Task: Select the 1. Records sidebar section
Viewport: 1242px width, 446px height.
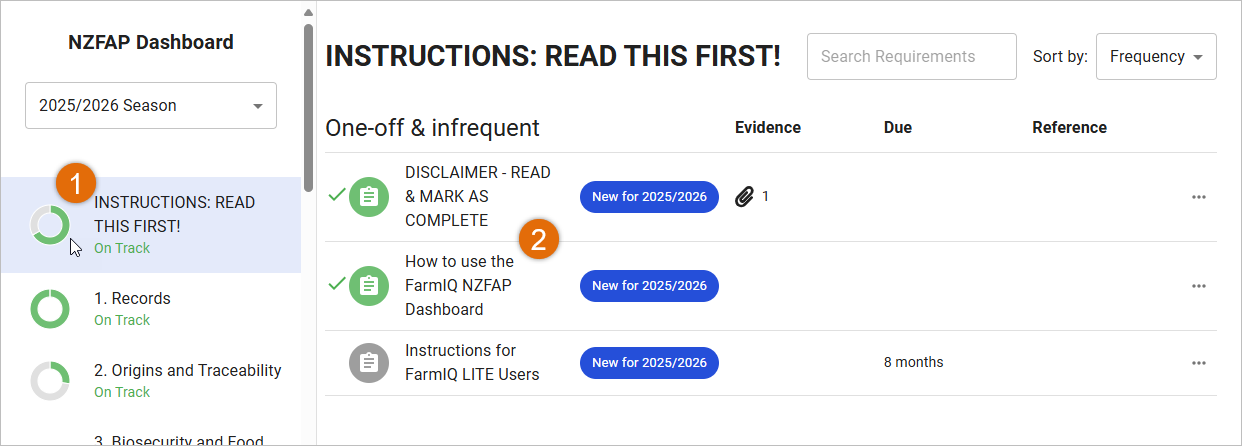Action: (x=132, y=299)
